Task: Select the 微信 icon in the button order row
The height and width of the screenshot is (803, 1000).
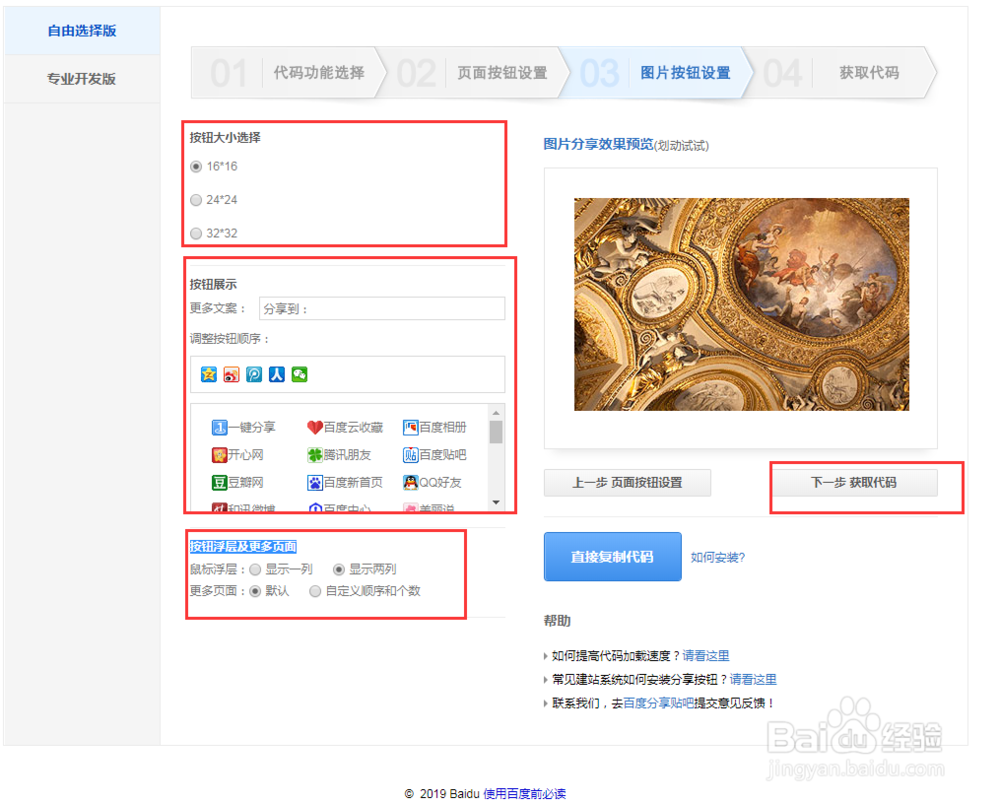Action: point(300,374)
